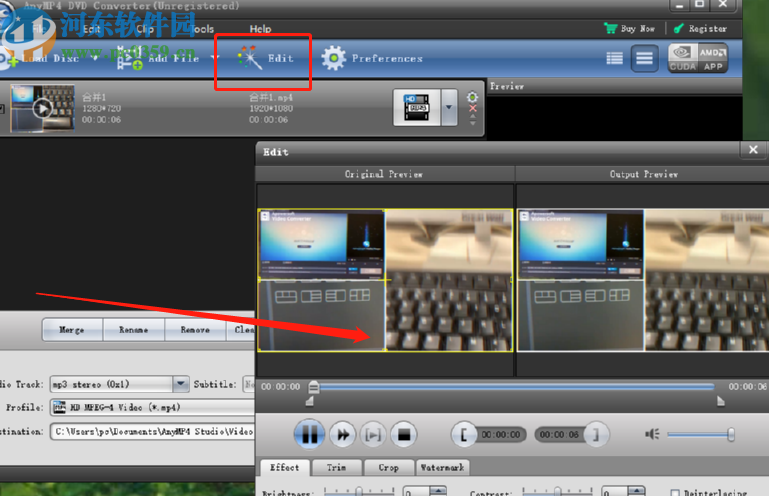Remove file with the red X icon
This screenshot has height=496, width=769.
pyautogui.click(x=473, y=108)
